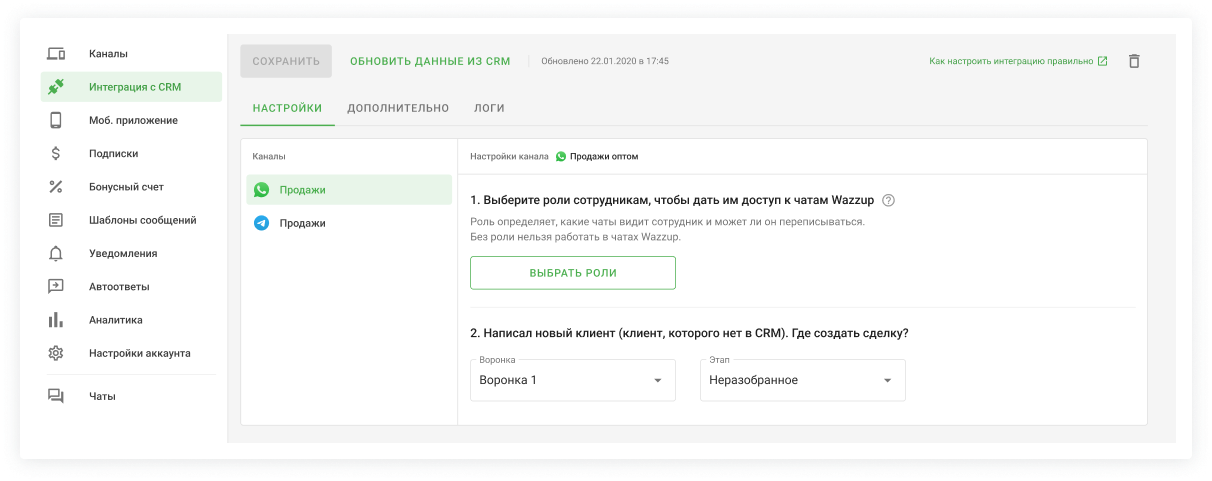Open Шаблоны сообщений section
Image resolution: width=1212 pixels, height=481 pixels.
142,220
